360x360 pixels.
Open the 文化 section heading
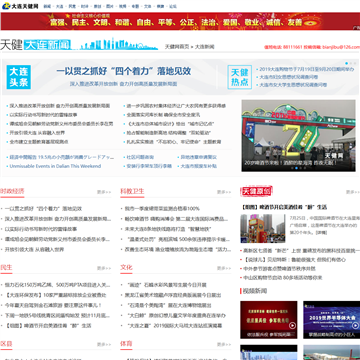(x=126, y=267)
